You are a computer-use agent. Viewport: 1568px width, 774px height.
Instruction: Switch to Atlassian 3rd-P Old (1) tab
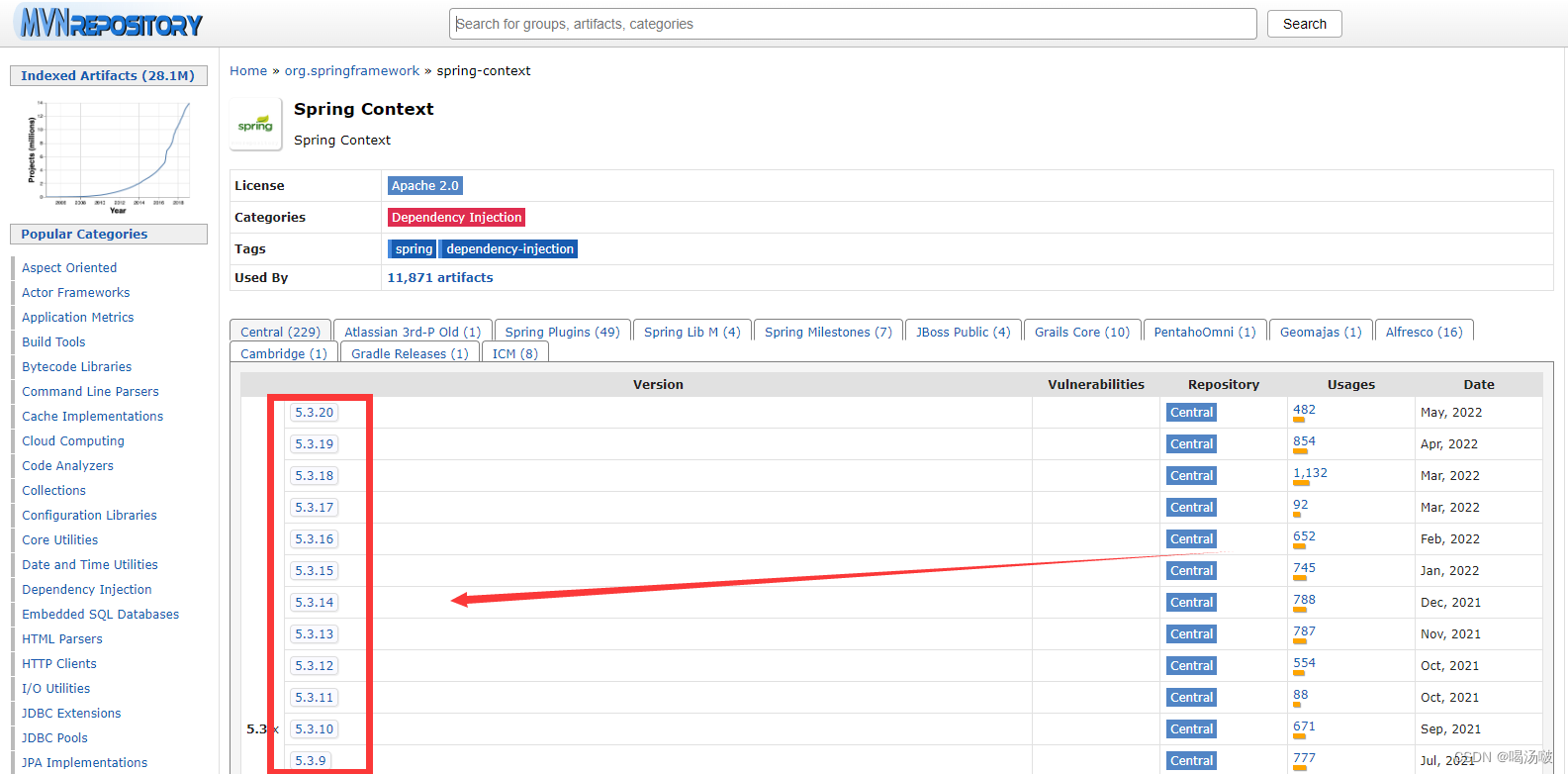coord(413,332)
